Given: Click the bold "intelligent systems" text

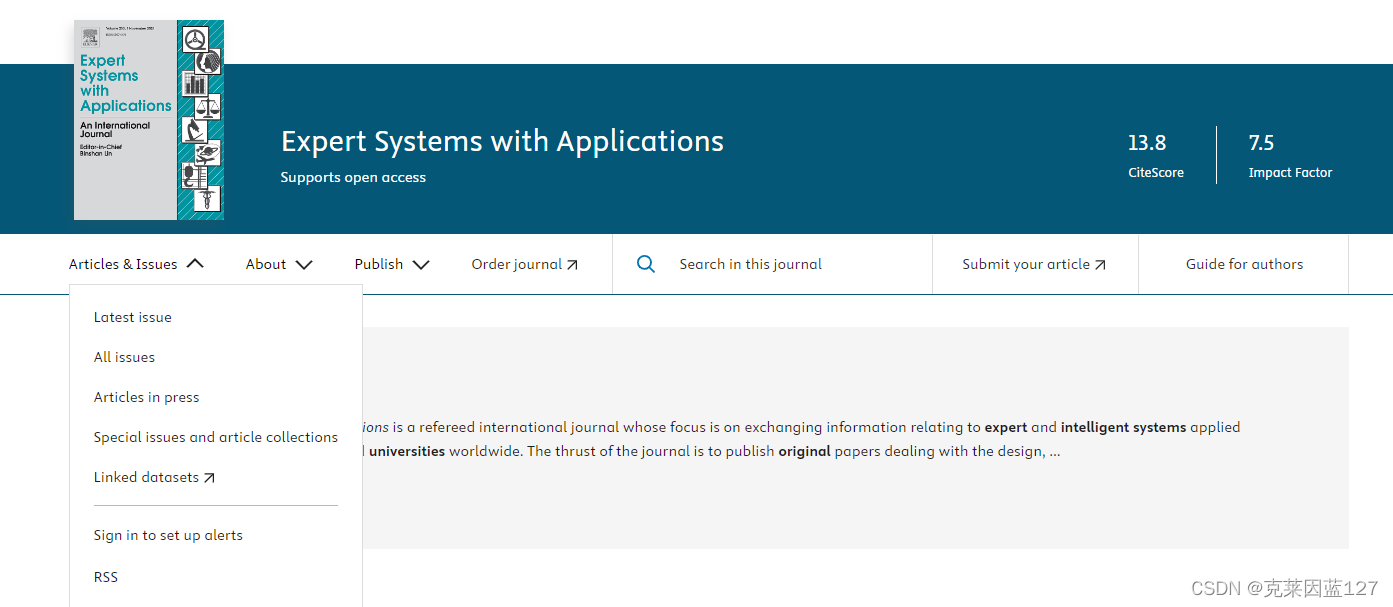Looking at the screenshot, I should point(1123,427).
